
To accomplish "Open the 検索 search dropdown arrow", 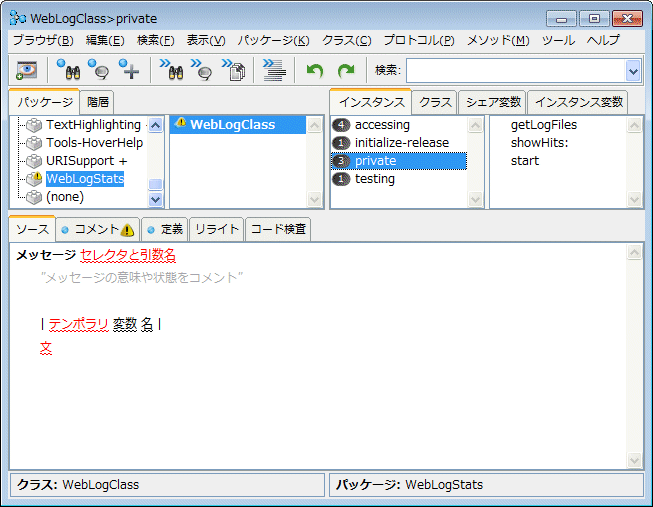I will click(x=632, y=70).
